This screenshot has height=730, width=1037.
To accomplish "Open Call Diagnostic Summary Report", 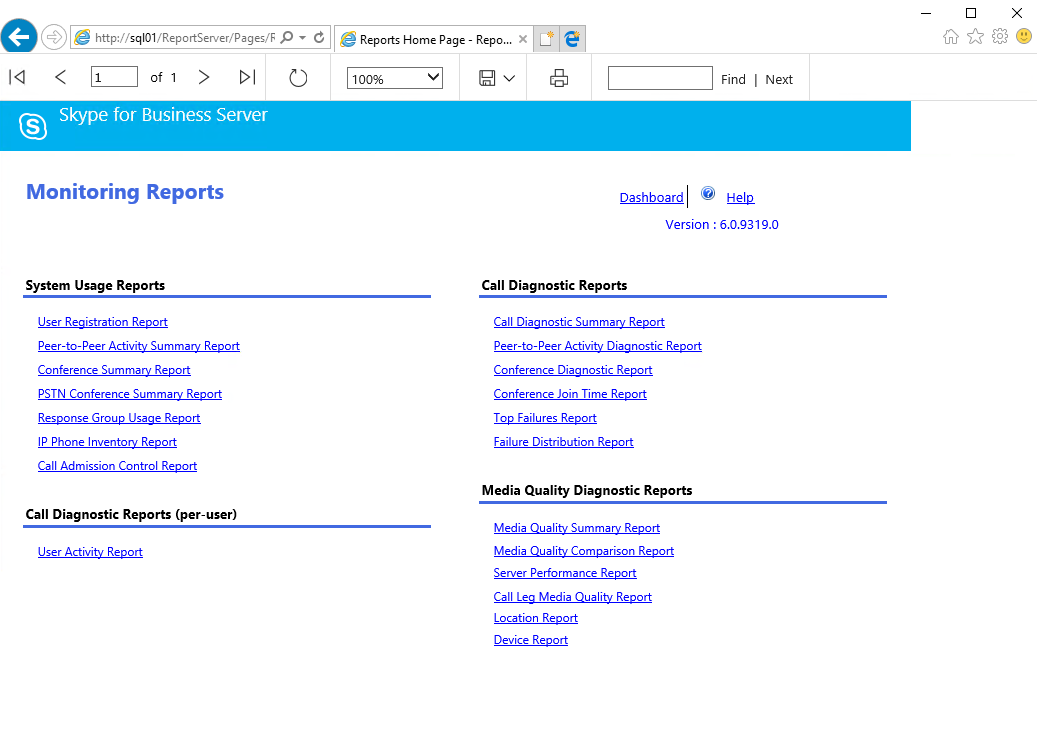I will [x=579, y=322].
